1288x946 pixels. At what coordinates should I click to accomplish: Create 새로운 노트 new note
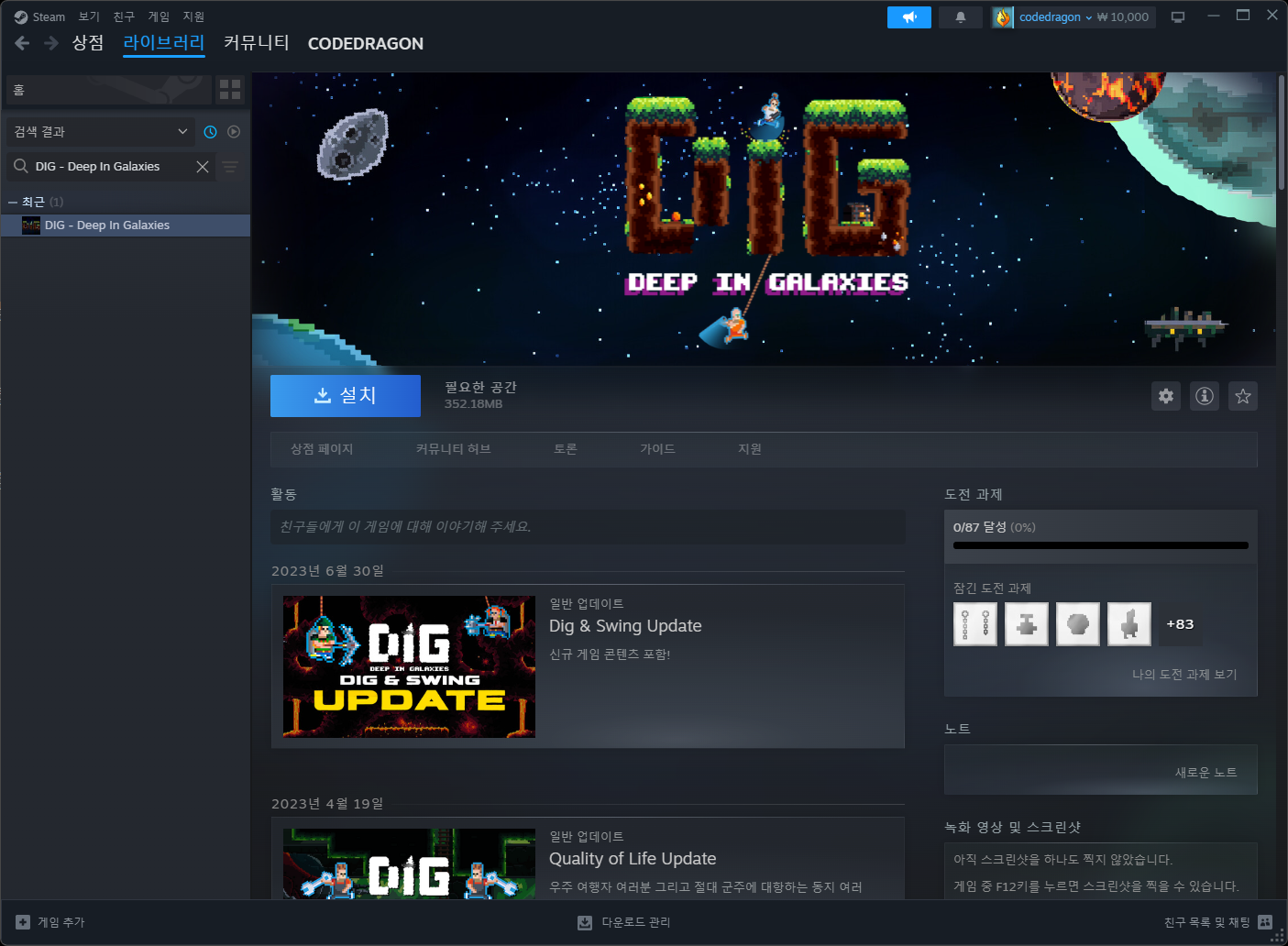(1206, 773)
